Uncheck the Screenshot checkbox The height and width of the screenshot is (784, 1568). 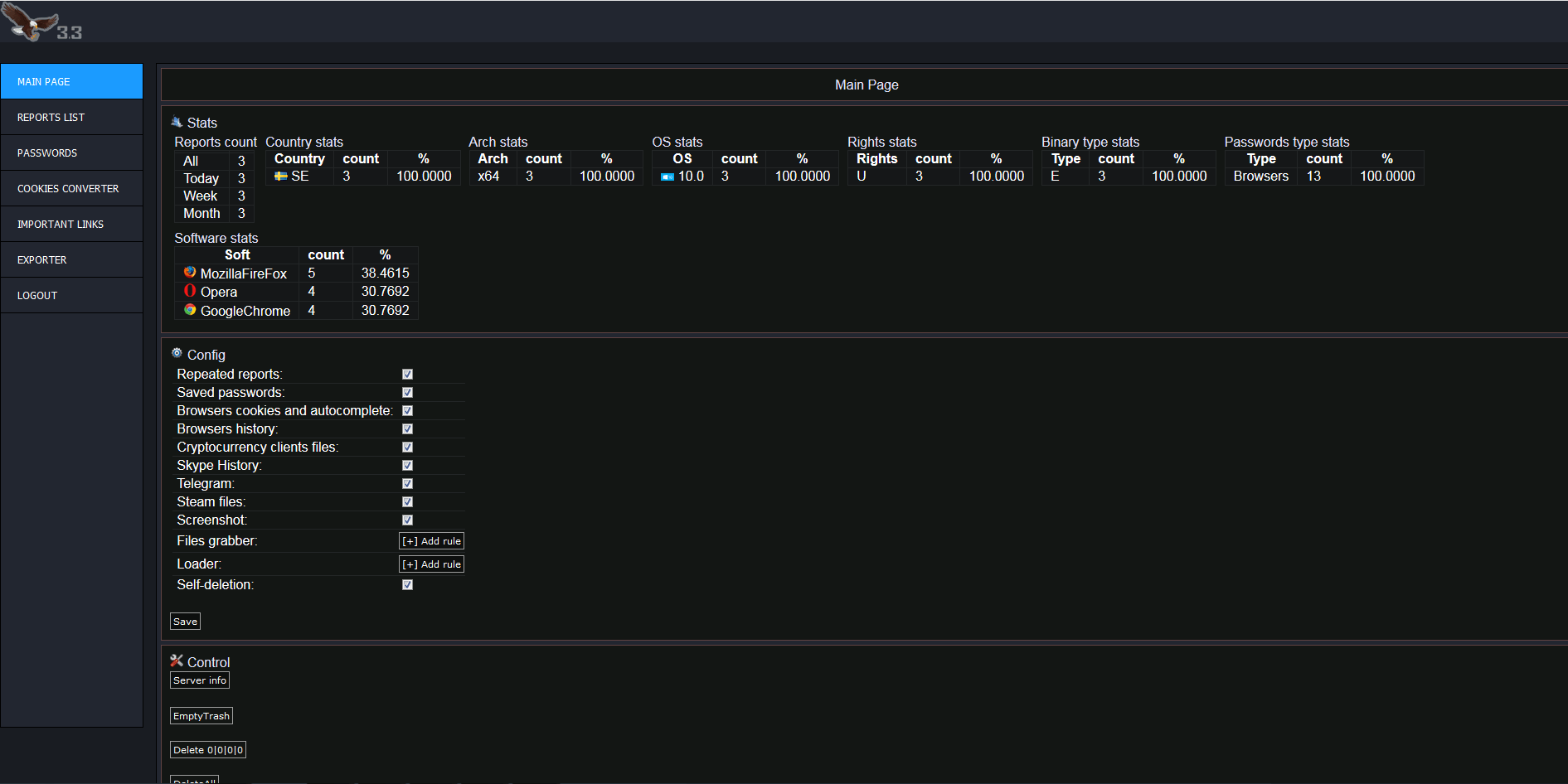[407, 520]
